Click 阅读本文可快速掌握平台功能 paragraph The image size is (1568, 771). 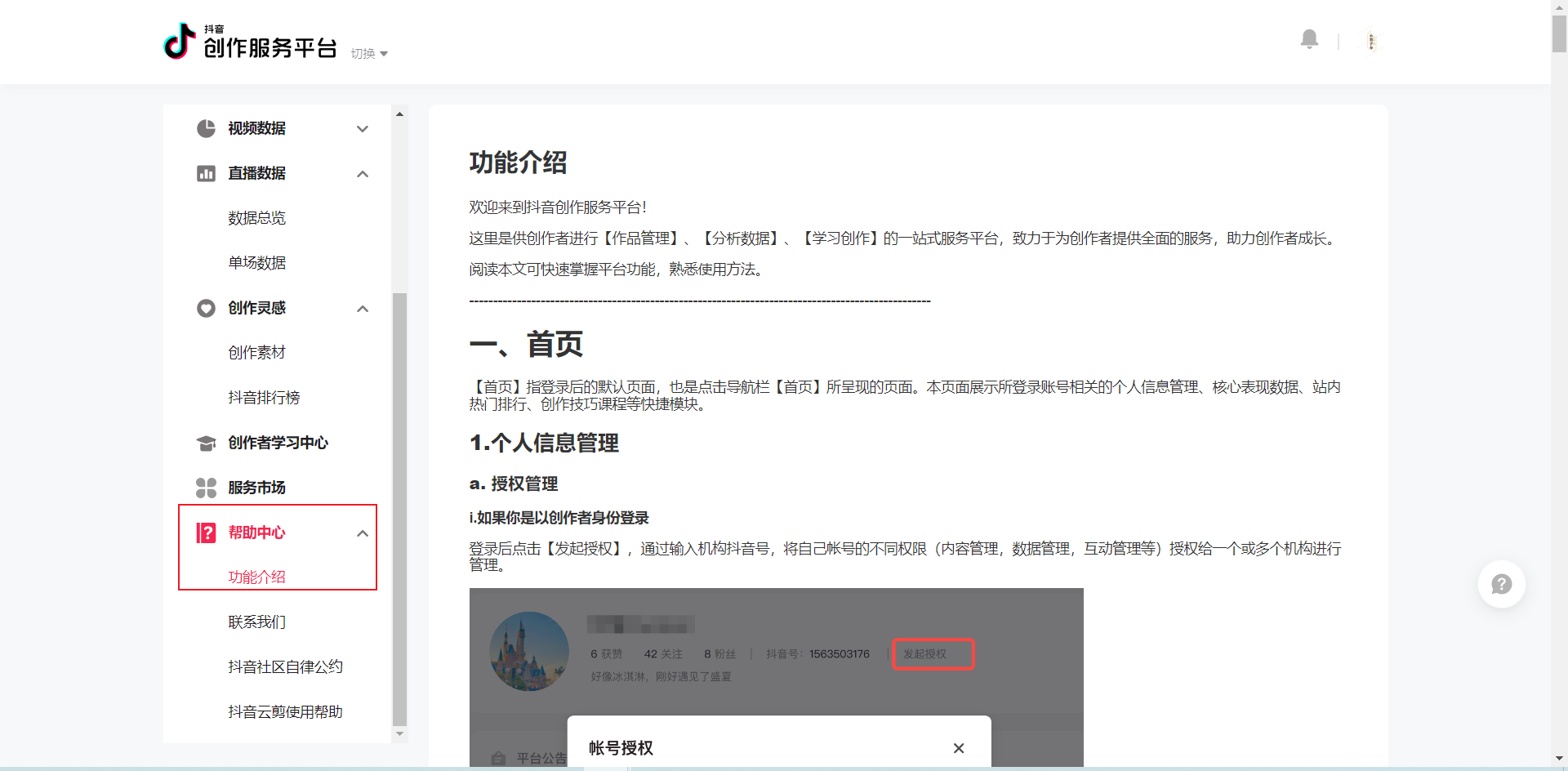pyautogui.click(x=617, y=270)
